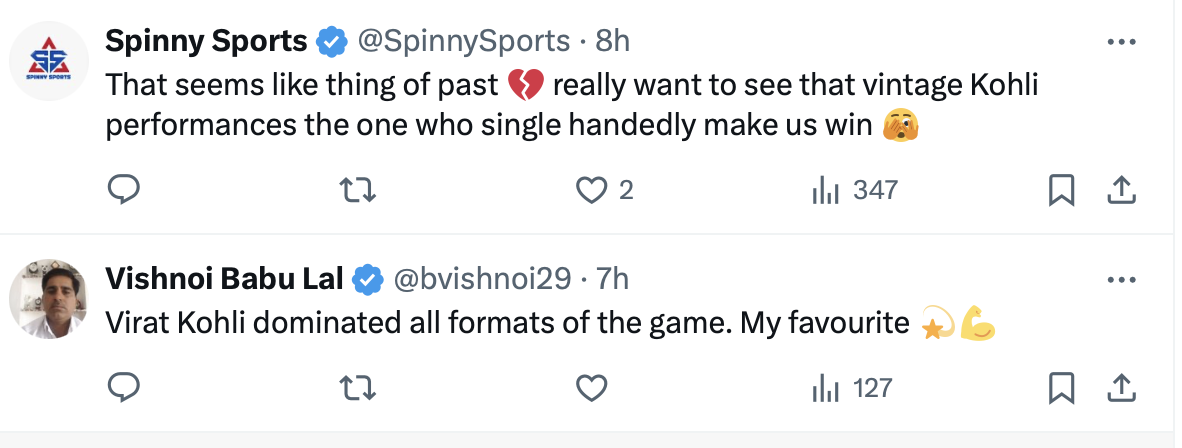Share the Spinny Sports tweet

(1122, 189)
